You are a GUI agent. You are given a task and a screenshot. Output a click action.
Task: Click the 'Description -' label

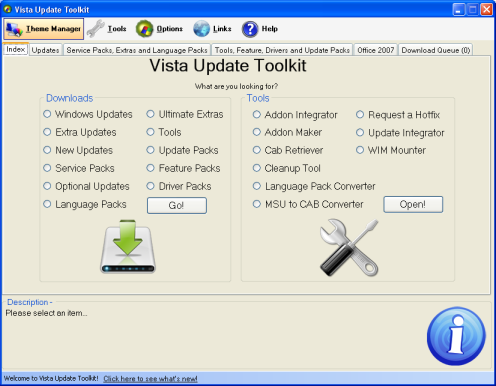coord(30,302)
